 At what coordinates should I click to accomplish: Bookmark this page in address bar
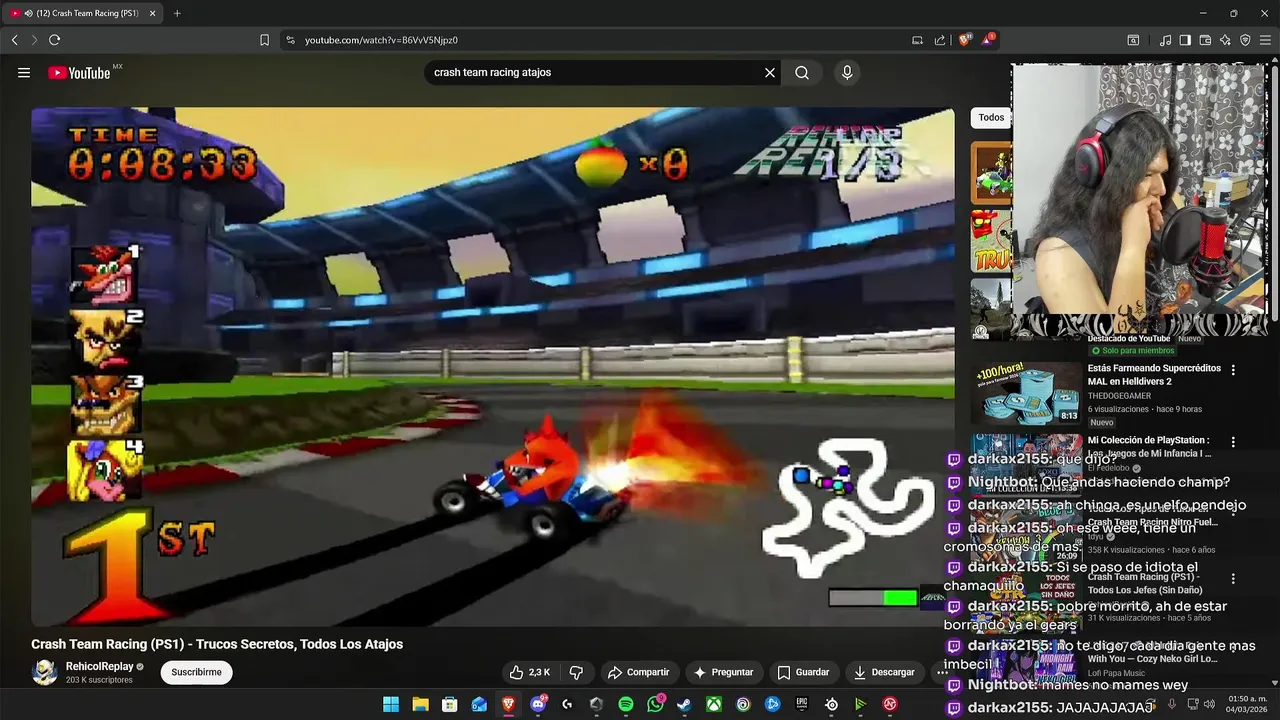[x=264, y=40]
